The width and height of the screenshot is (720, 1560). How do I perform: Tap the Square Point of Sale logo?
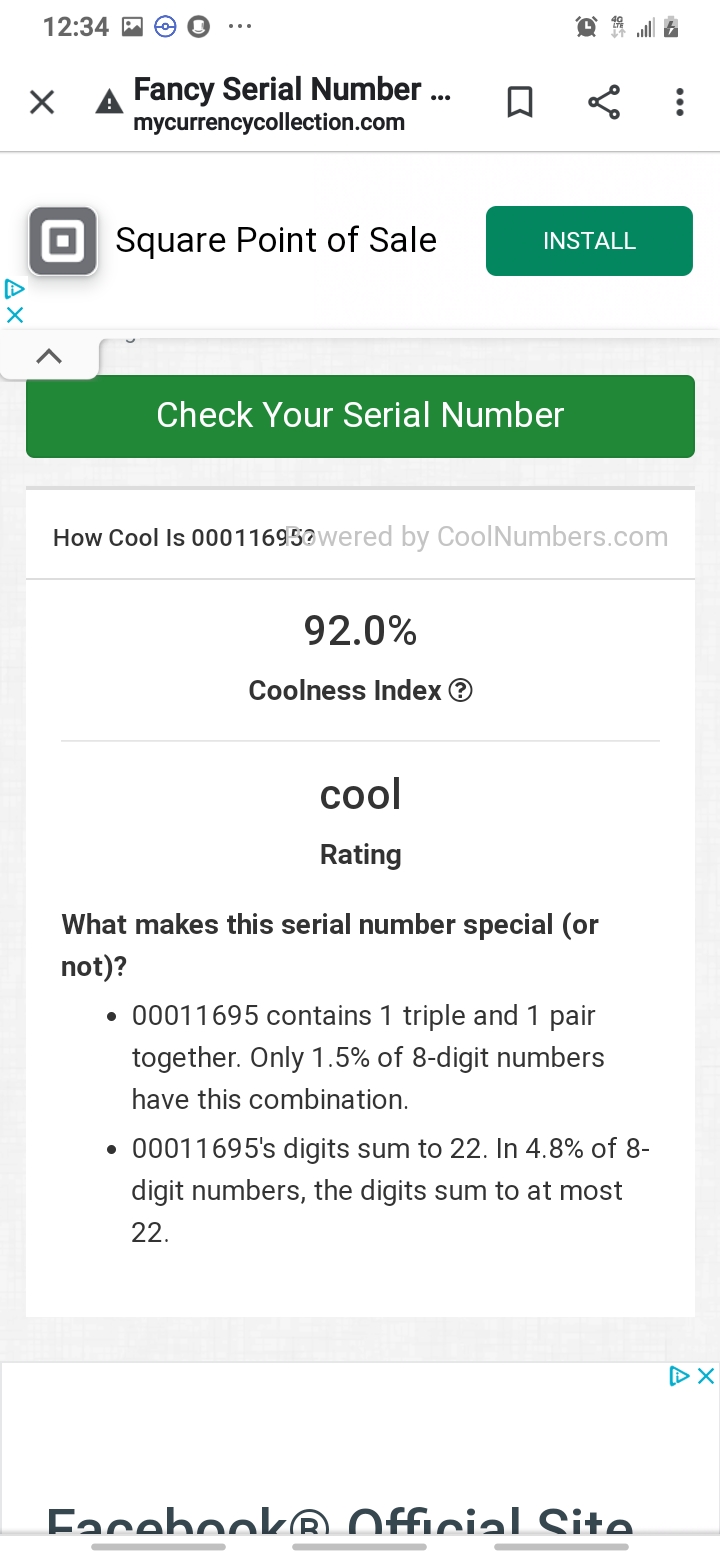[63, 241]
